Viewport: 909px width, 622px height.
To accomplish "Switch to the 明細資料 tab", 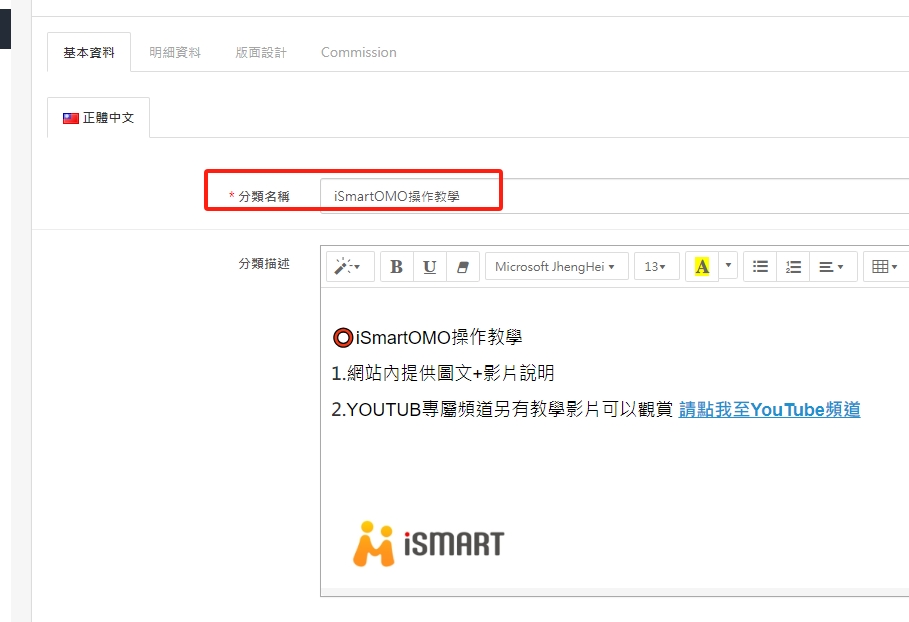I will (174, 52).
